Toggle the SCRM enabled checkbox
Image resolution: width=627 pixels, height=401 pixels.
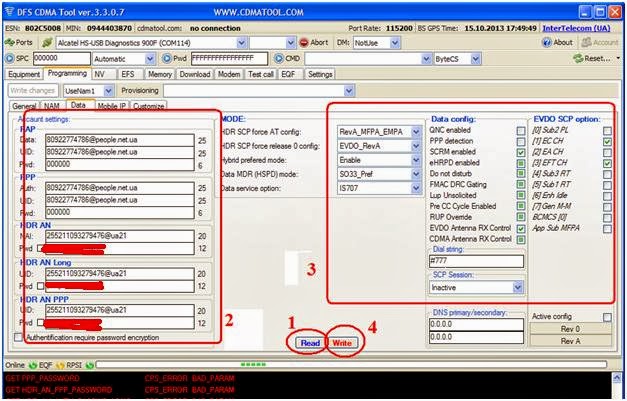tap(521, 152)
